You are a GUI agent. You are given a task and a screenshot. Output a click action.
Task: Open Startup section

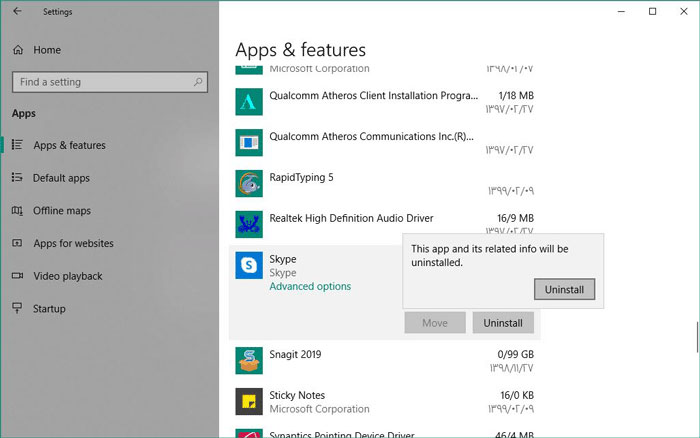click(x=49, y=309)
